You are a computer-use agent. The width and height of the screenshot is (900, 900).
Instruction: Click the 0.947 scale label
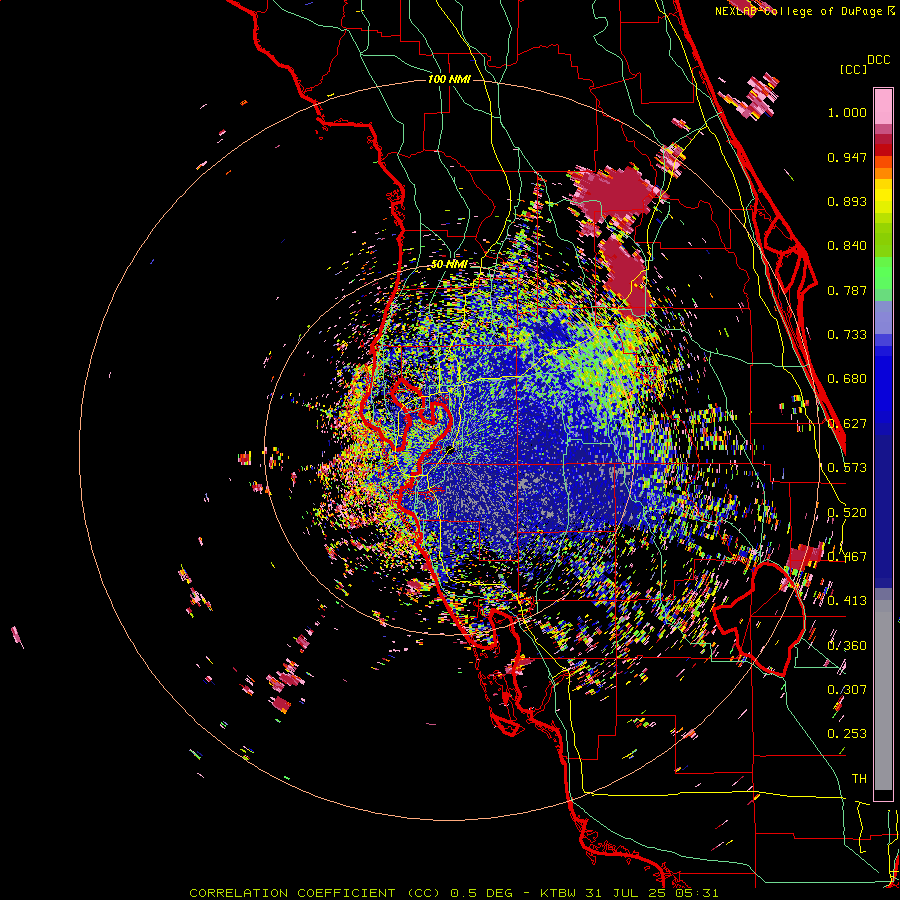[x=847, y=157]
